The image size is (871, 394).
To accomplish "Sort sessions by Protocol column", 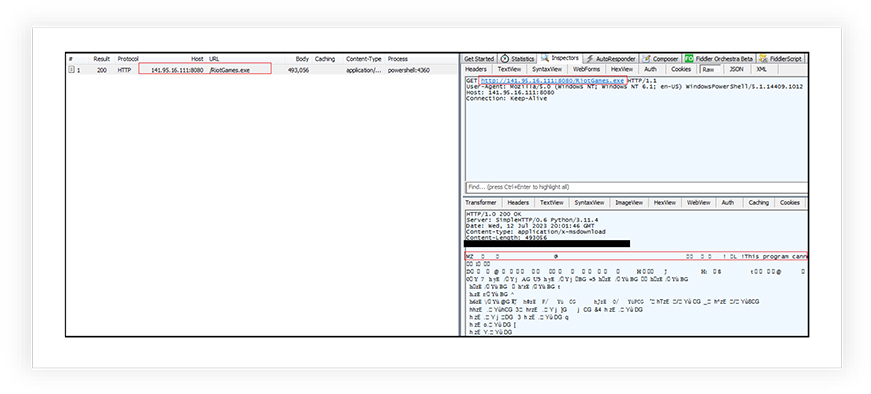I will [128, 59].
